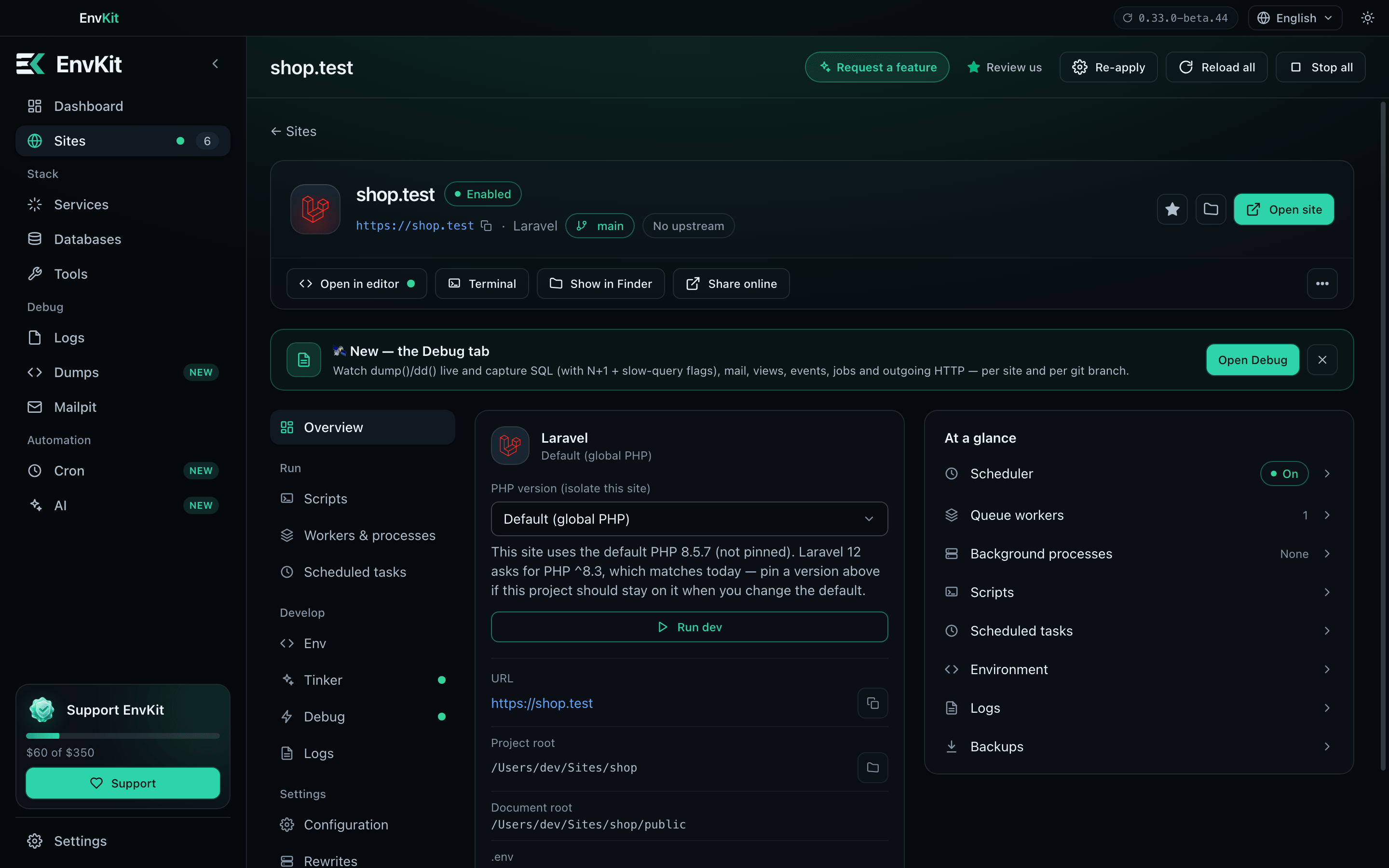The image size is (1389, 868).
Task: Open Terminal for shop.test
Action: pyautogui.click(x=481, y=284)
